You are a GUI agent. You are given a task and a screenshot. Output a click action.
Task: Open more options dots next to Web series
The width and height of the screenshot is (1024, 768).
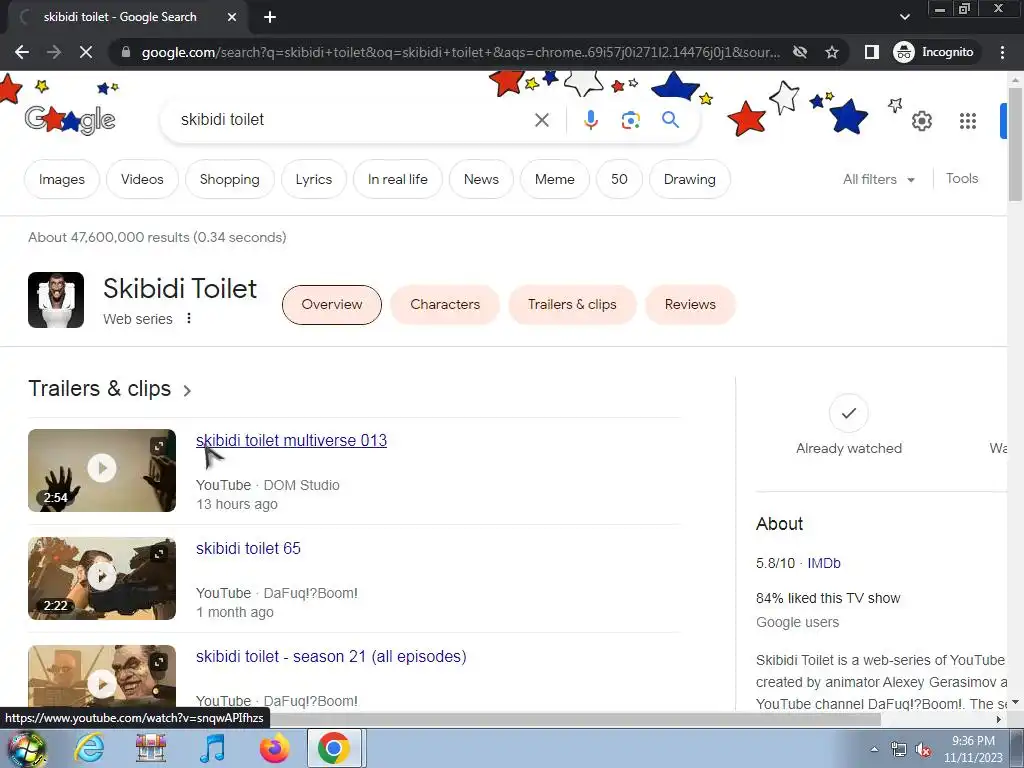point(189,318)
